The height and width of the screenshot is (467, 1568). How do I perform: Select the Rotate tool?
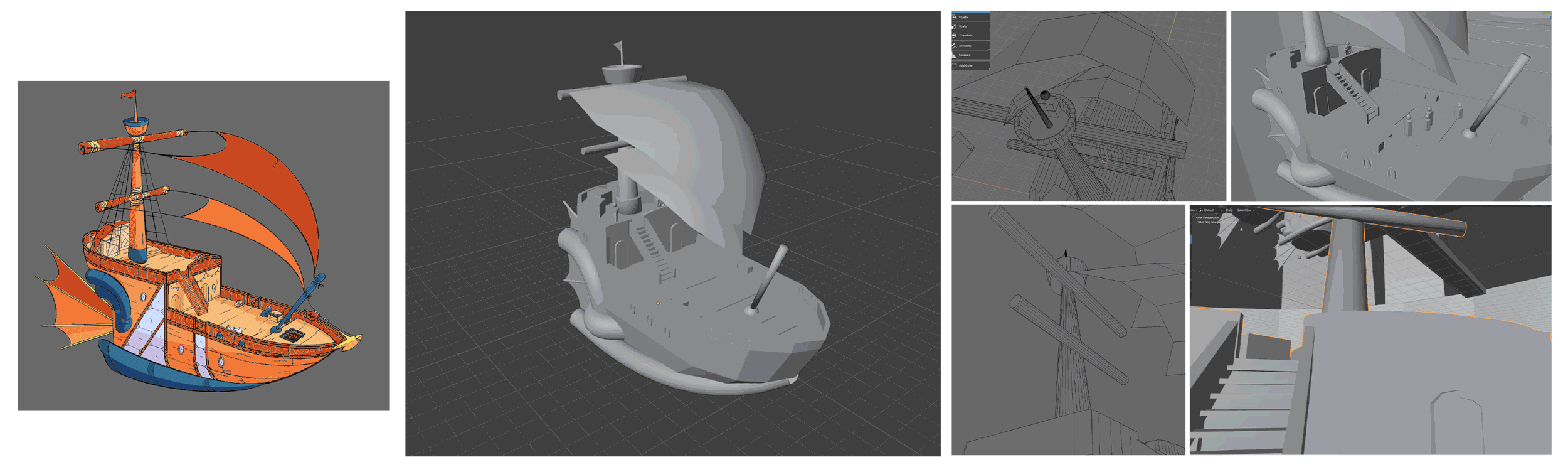pyautogui.click(x=970, y=17)
